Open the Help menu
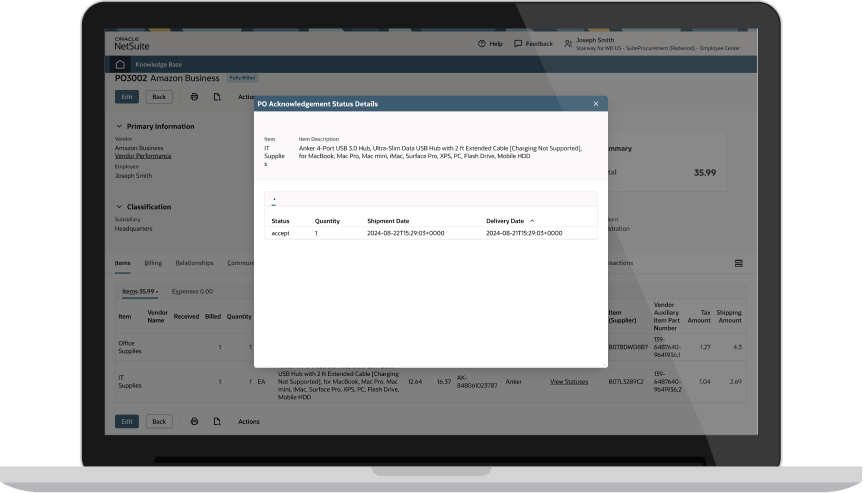The image size is (863, 493). click(x=490, y=43)
